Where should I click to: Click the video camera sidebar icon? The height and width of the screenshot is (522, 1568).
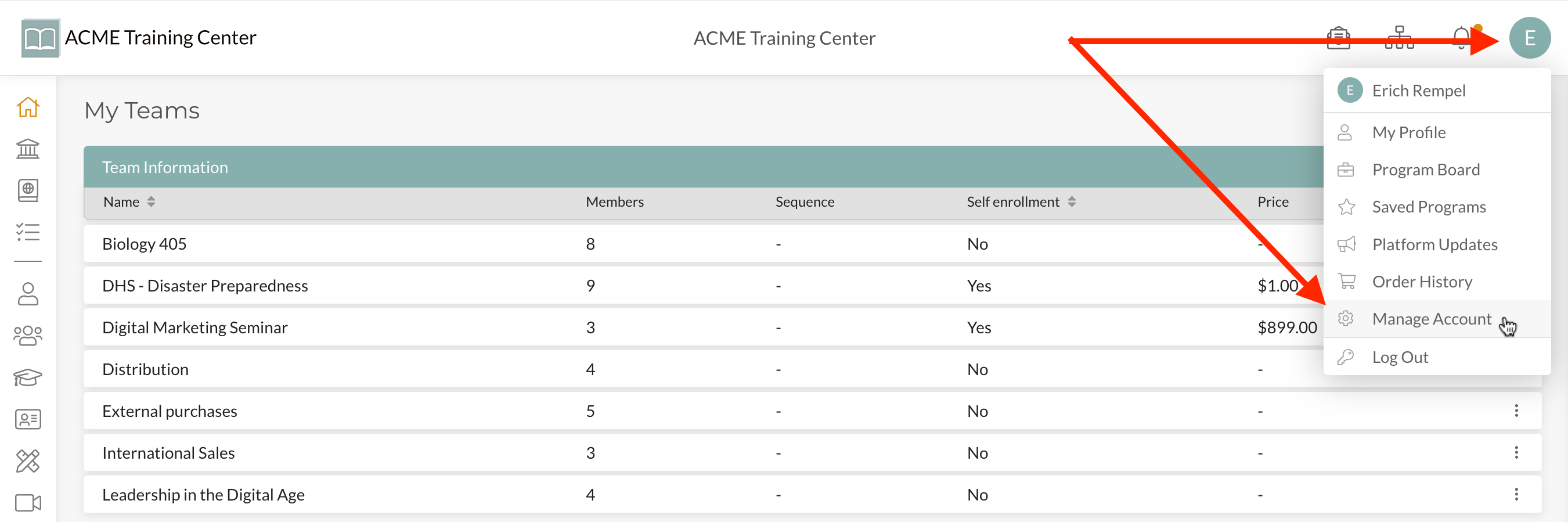pos(28,503)
